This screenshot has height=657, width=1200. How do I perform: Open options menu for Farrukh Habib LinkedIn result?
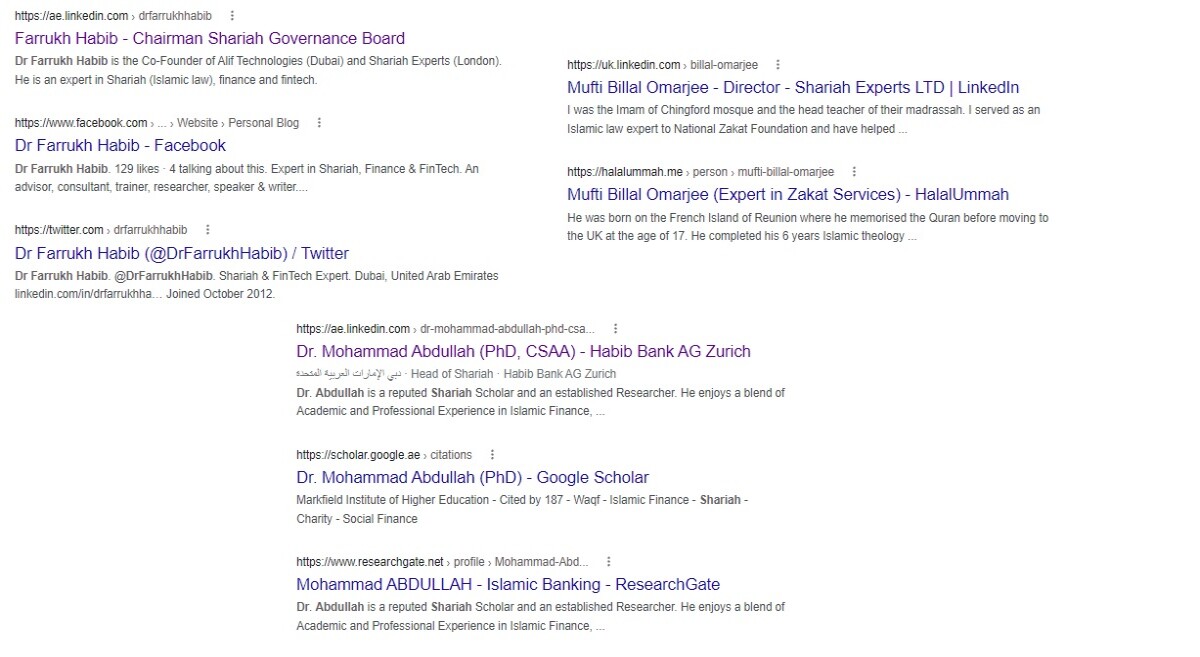click(233, 16)
